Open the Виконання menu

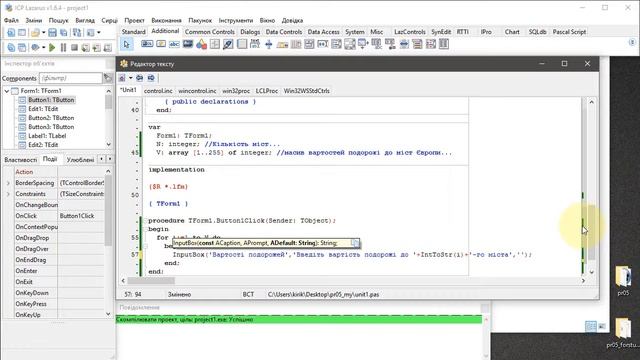tap(166, 20)
